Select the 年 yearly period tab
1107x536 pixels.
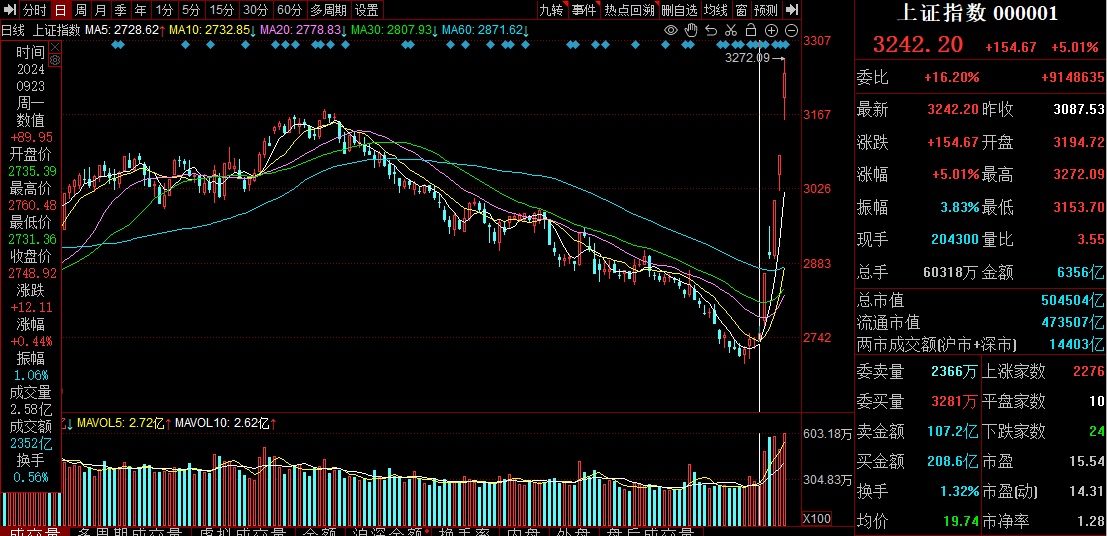(140, 10)
